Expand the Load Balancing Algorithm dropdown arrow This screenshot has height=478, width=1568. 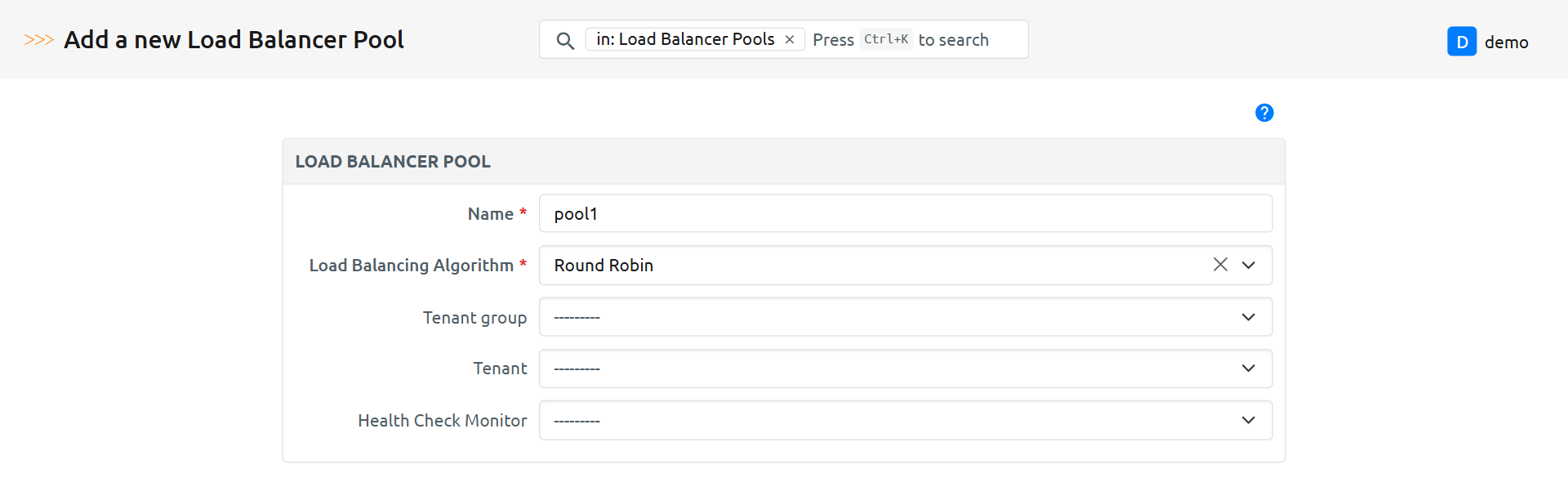1249,265
